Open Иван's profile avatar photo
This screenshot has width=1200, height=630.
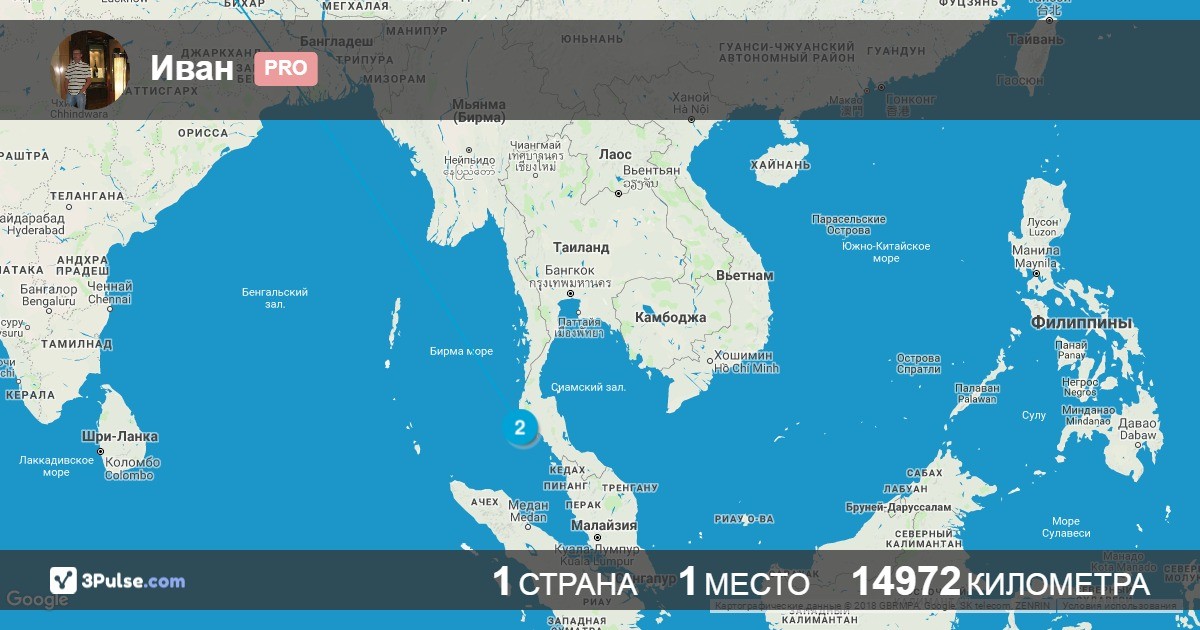coord(90,69)
